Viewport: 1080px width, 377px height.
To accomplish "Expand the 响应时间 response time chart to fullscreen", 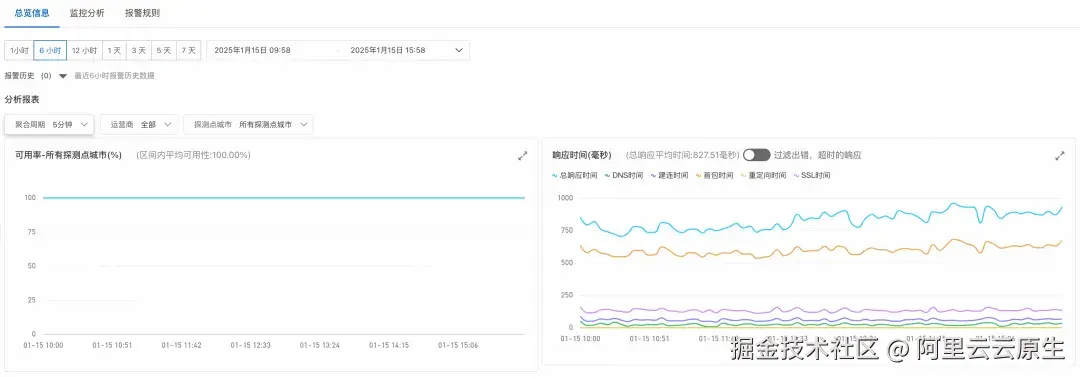I will click(x=1059, y=156).
